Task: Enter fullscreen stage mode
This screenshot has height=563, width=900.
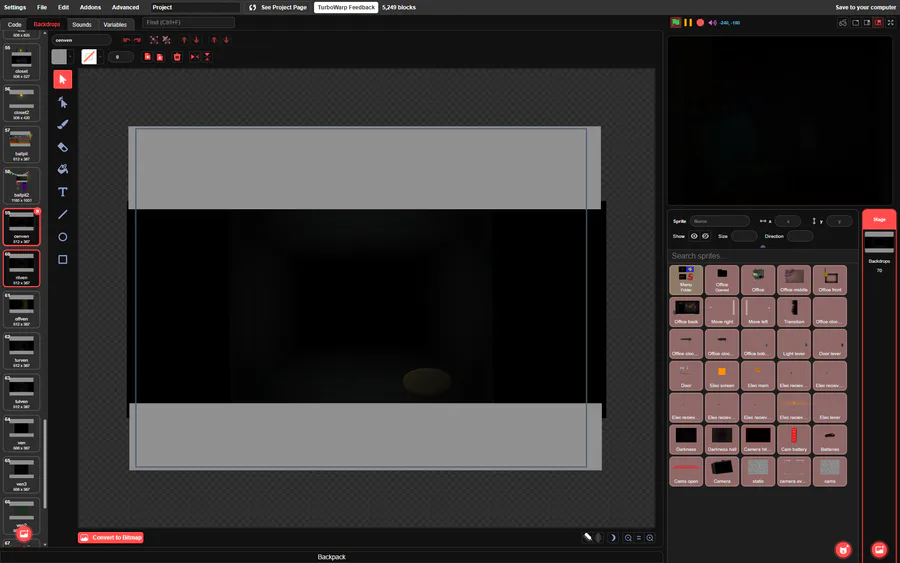Action: pyautogui.click(x=891, y=22)
